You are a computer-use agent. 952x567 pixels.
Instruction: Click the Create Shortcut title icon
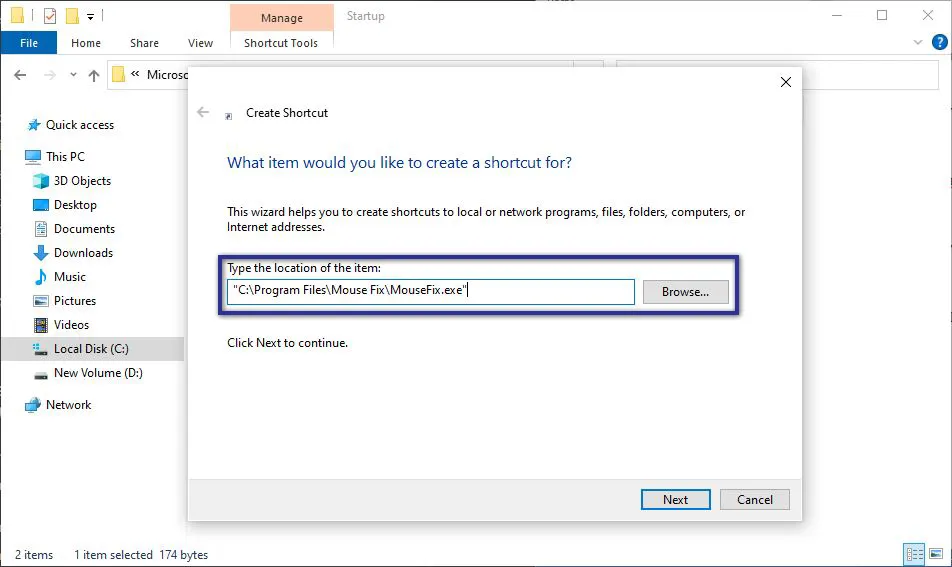[x=229, y=115]
